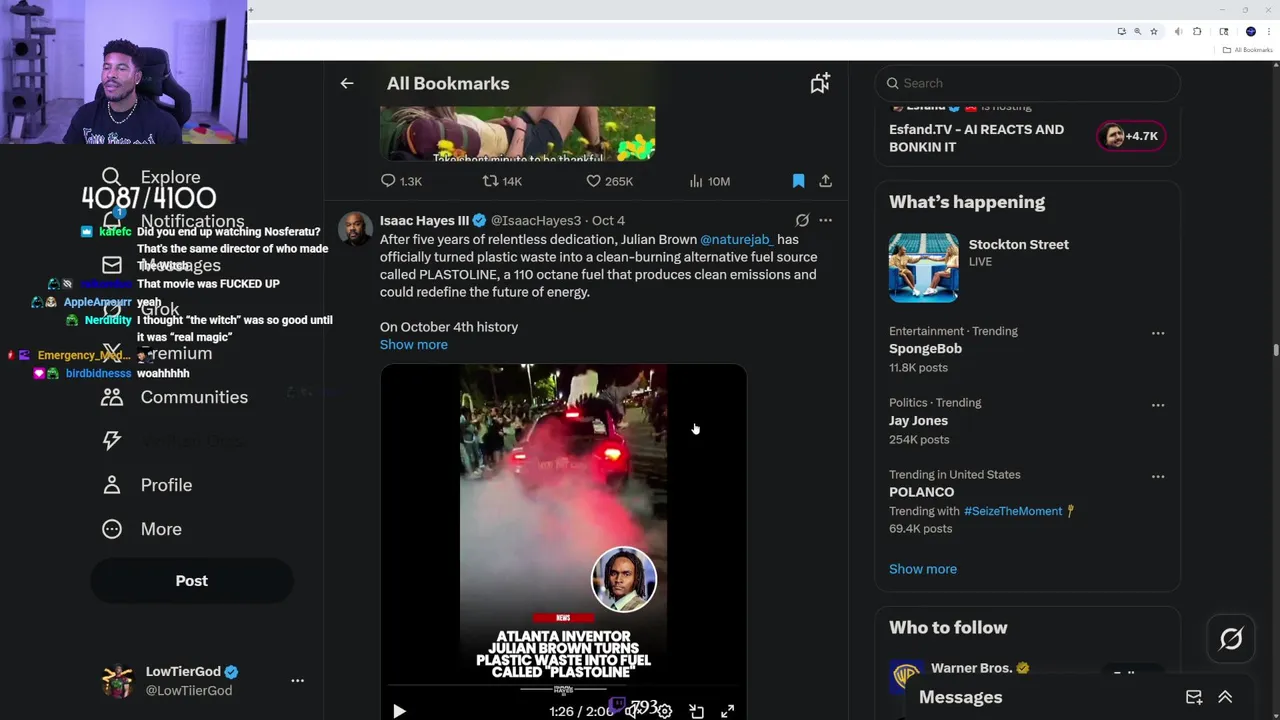Open Stockton Street live event title

coord(1018,244)
